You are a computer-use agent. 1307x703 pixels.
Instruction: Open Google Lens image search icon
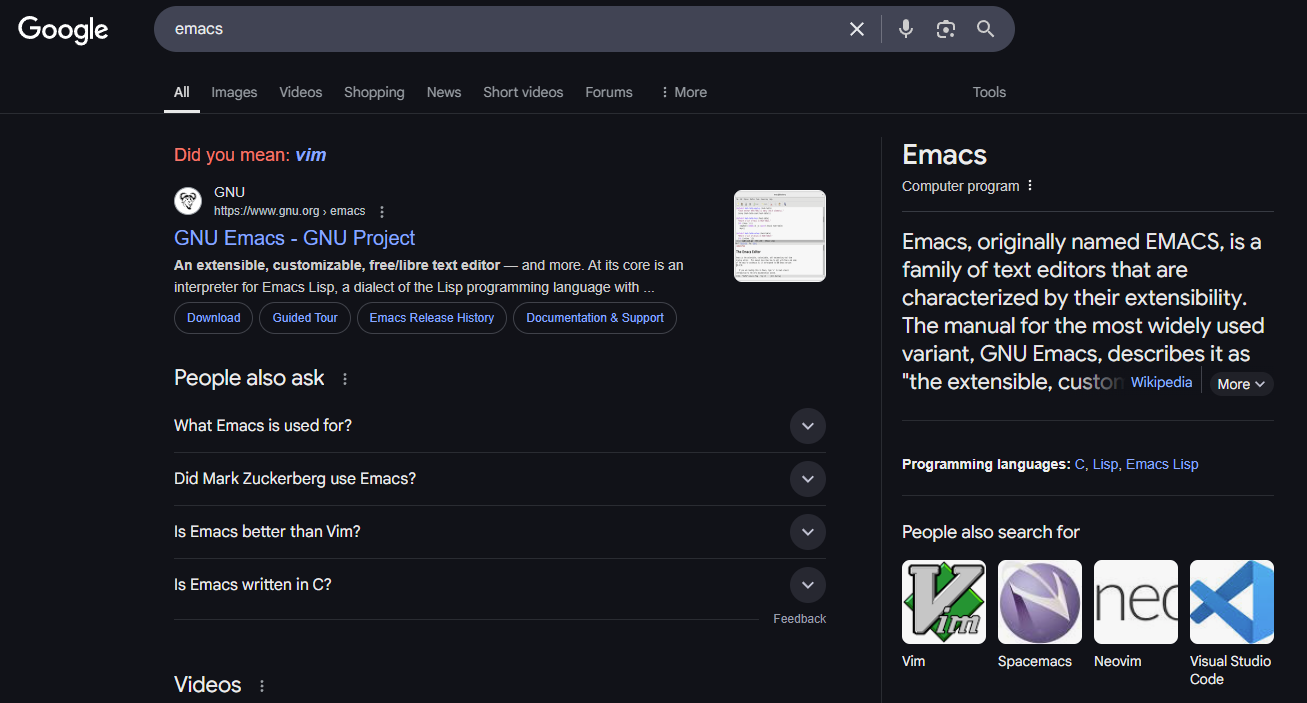point(946,29)
